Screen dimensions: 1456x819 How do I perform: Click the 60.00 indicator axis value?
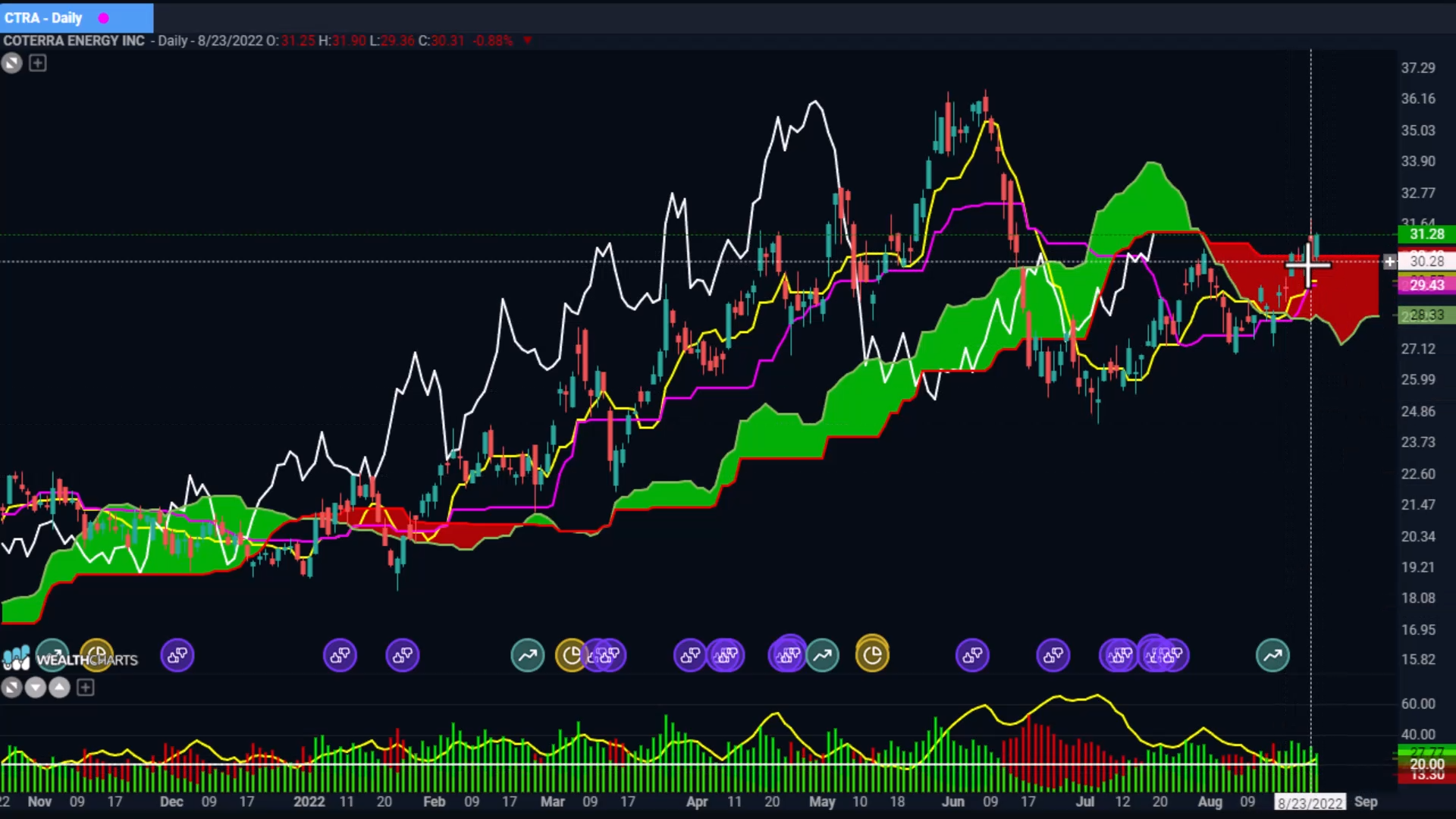1418,704
